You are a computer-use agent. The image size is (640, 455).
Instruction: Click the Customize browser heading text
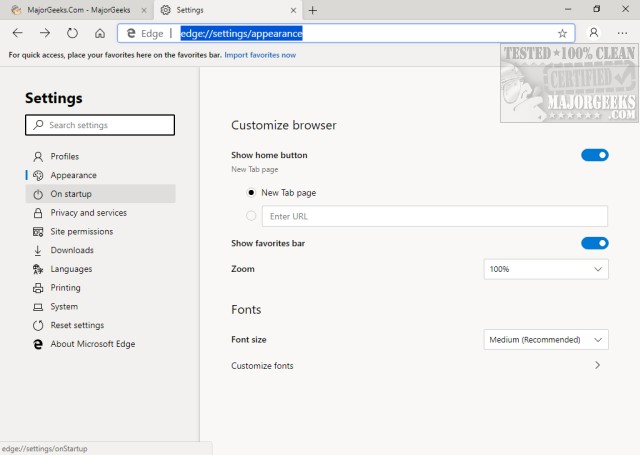pos(284,125)
